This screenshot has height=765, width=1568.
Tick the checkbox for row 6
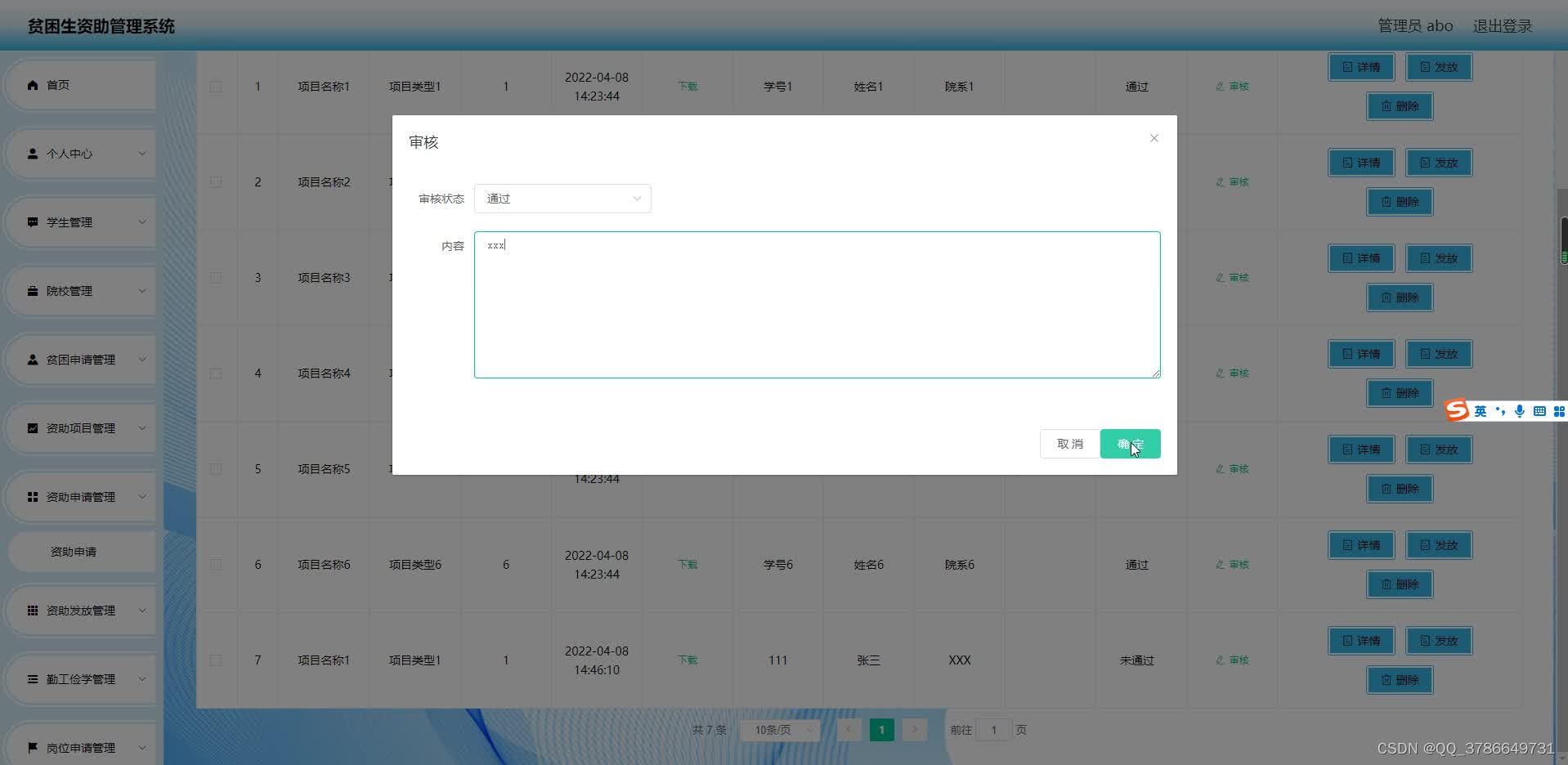tap(216, 565)
